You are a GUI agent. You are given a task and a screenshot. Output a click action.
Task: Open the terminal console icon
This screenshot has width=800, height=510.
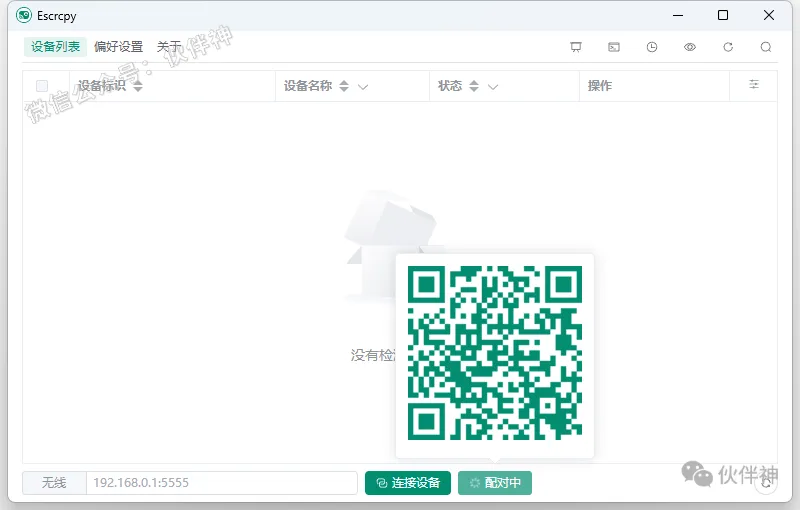pyautogui.click(x=614, y=47)
